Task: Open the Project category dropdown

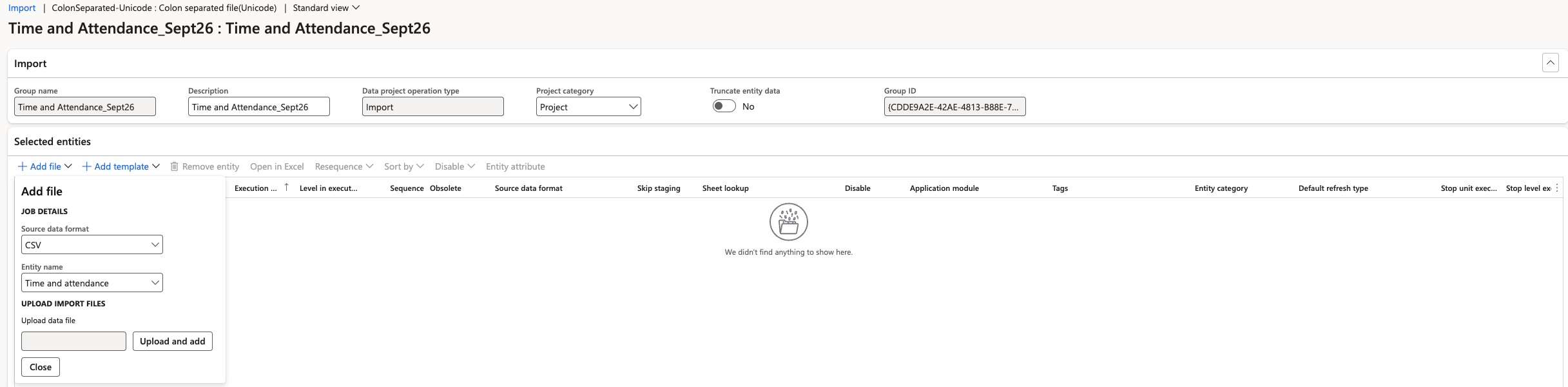Action: [x=588, y=106]
